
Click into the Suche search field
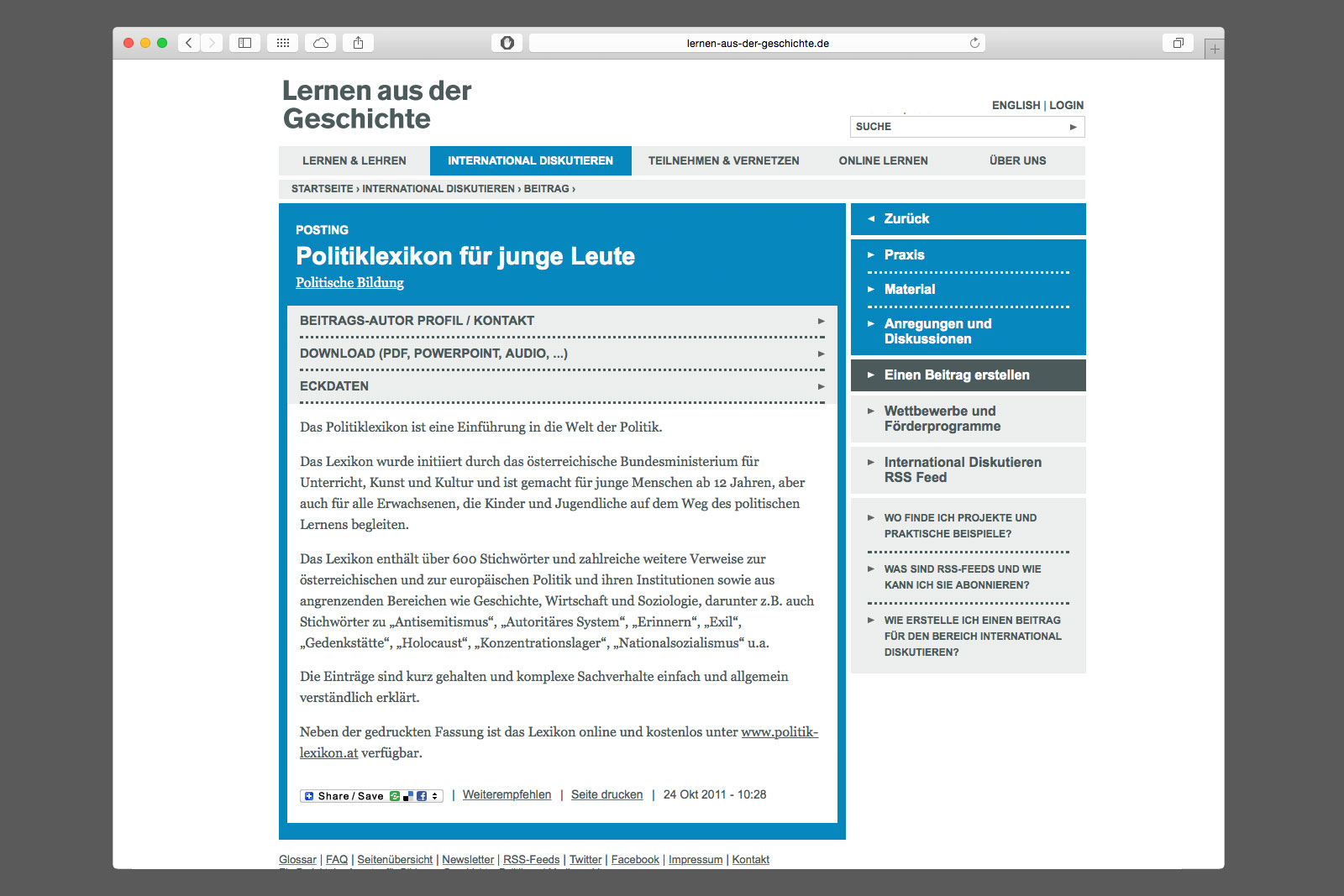(x=958, y=127)
